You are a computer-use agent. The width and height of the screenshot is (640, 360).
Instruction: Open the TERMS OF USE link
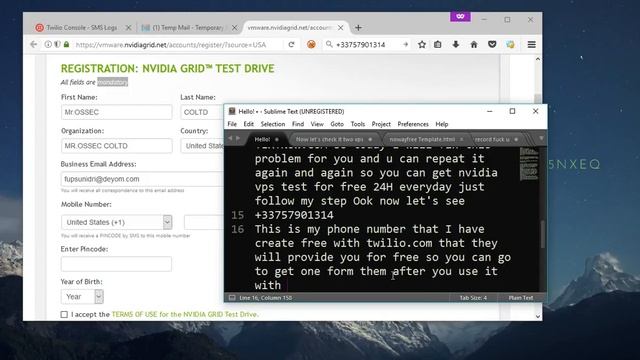click(134, 314)
